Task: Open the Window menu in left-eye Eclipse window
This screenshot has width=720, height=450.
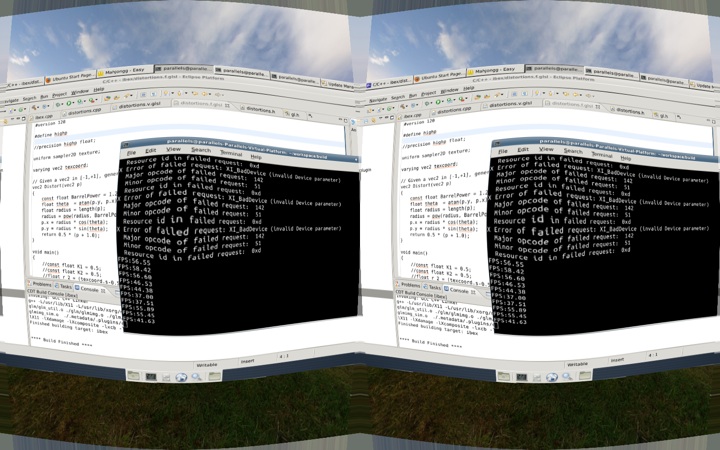Action: point(80,91)
